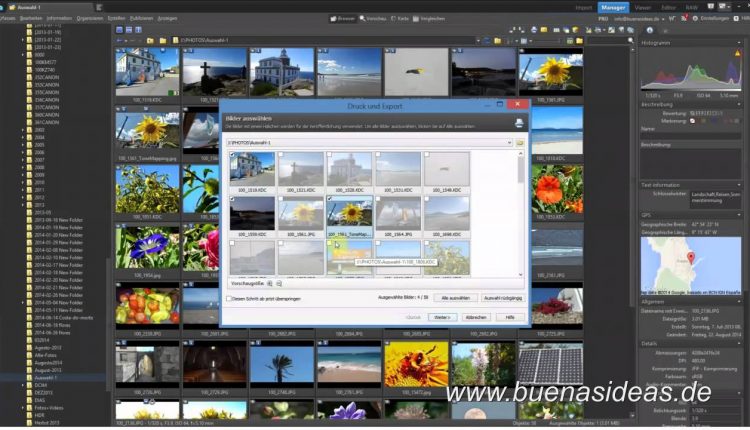Viewport: 750px width, 430px height.
Task: Open the folder path dropdown in dialog
Action: pos(509,143)
